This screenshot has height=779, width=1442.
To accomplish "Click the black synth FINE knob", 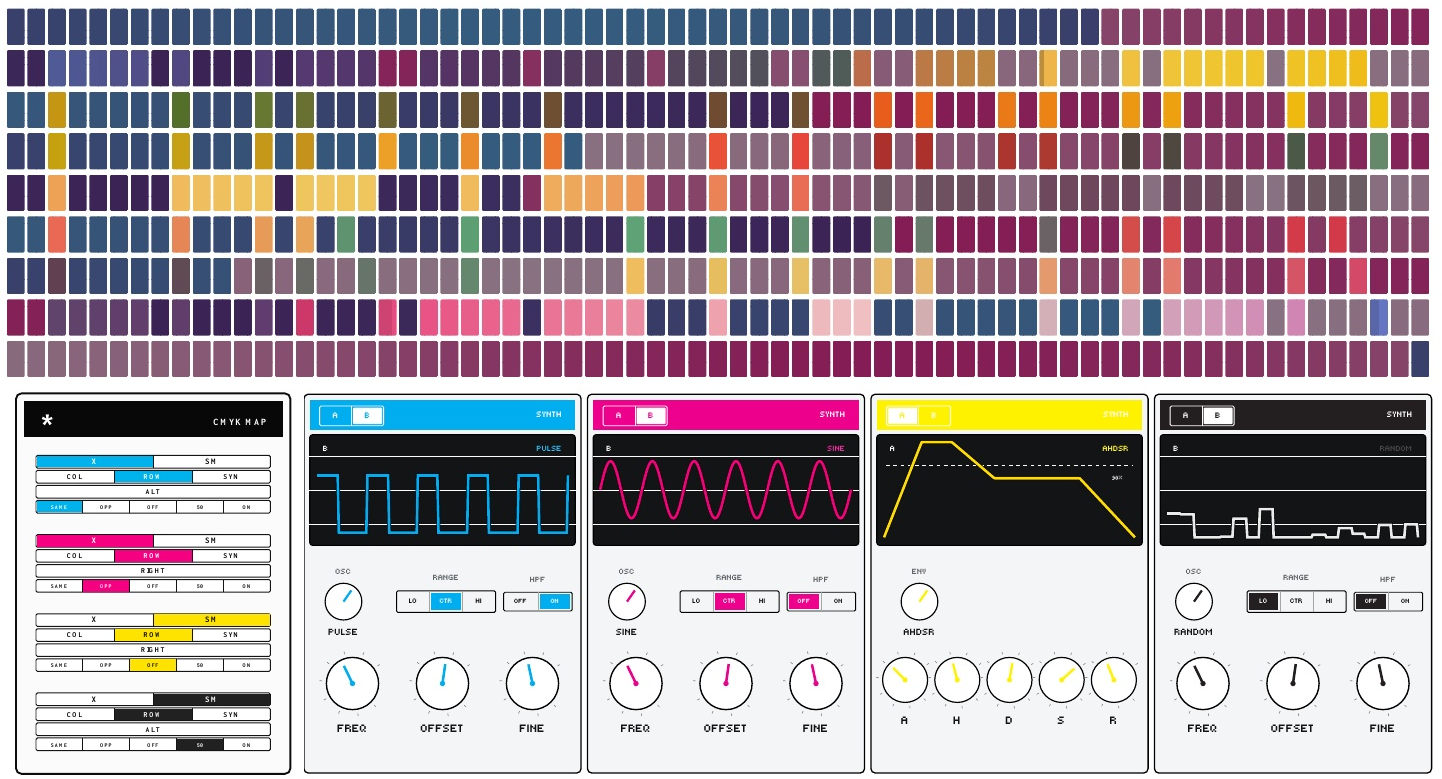I will (1382, 684).
